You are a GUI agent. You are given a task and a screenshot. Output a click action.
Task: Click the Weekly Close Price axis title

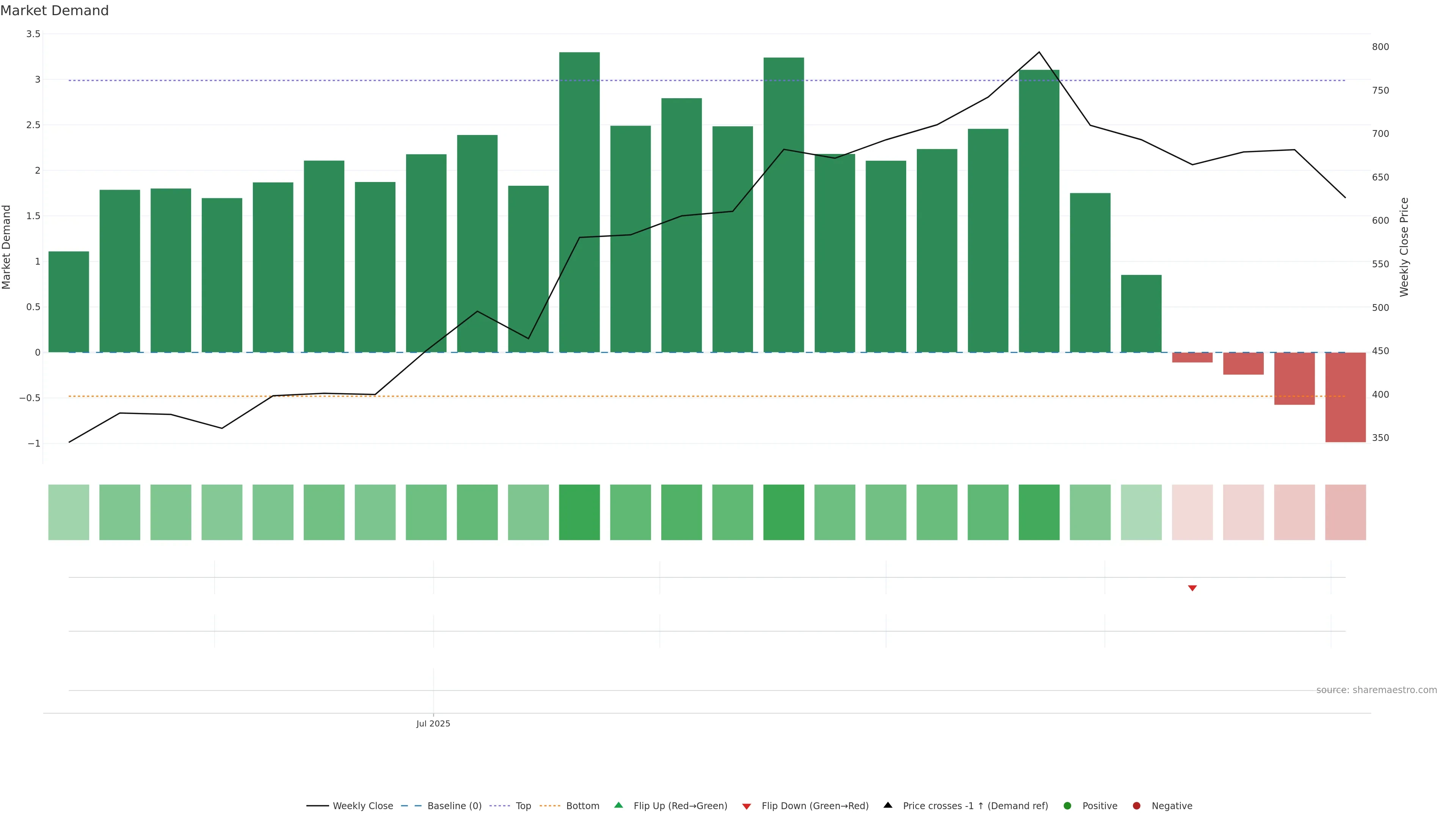[1404, 247]
